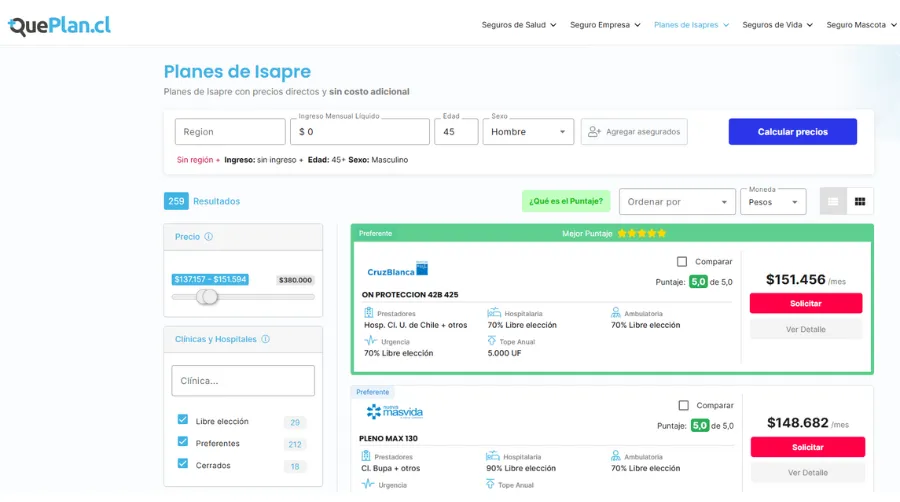Click the QuePlan.cl logo
Viewport: 900px width, 502px height.
pyautogui.click(x=59, y=25)
